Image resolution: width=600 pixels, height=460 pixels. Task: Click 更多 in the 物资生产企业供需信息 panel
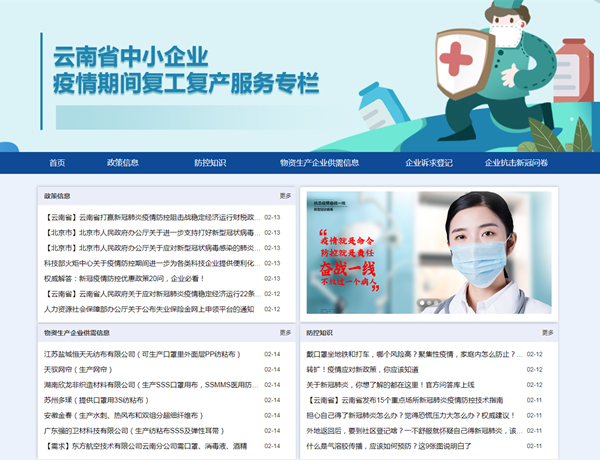point(285,332)
